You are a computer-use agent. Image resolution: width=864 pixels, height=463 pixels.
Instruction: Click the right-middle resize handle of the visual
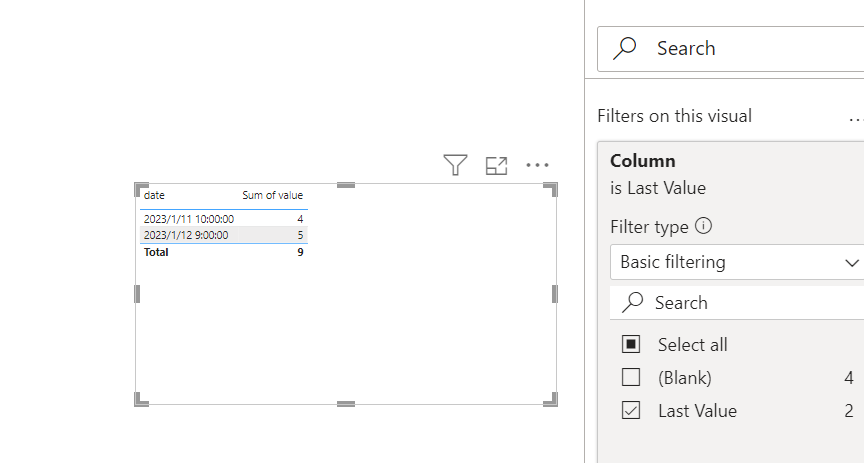tap(555, 294)
